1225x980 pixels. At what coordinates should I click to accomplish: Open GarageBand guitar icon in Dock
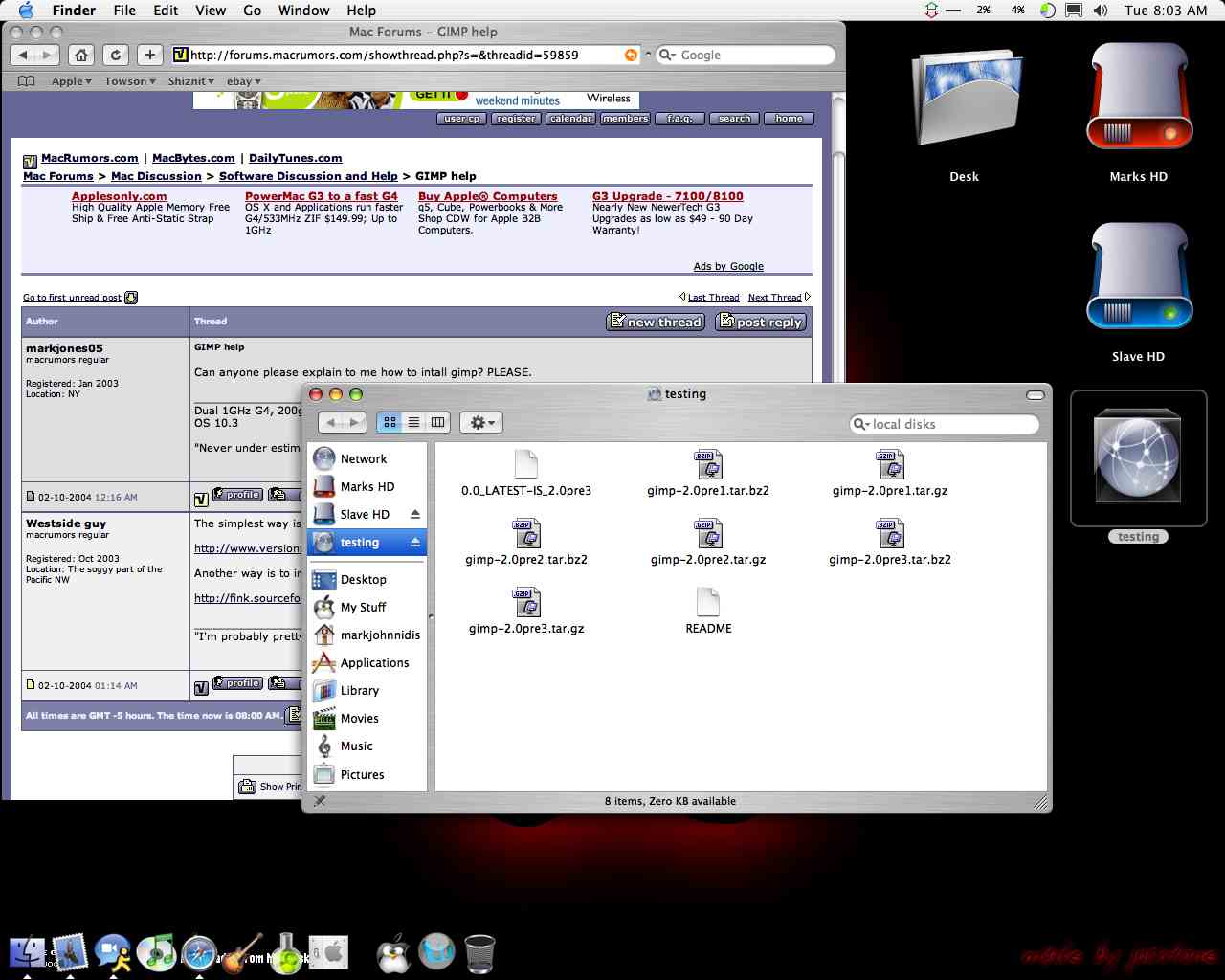tap(242, 953)
